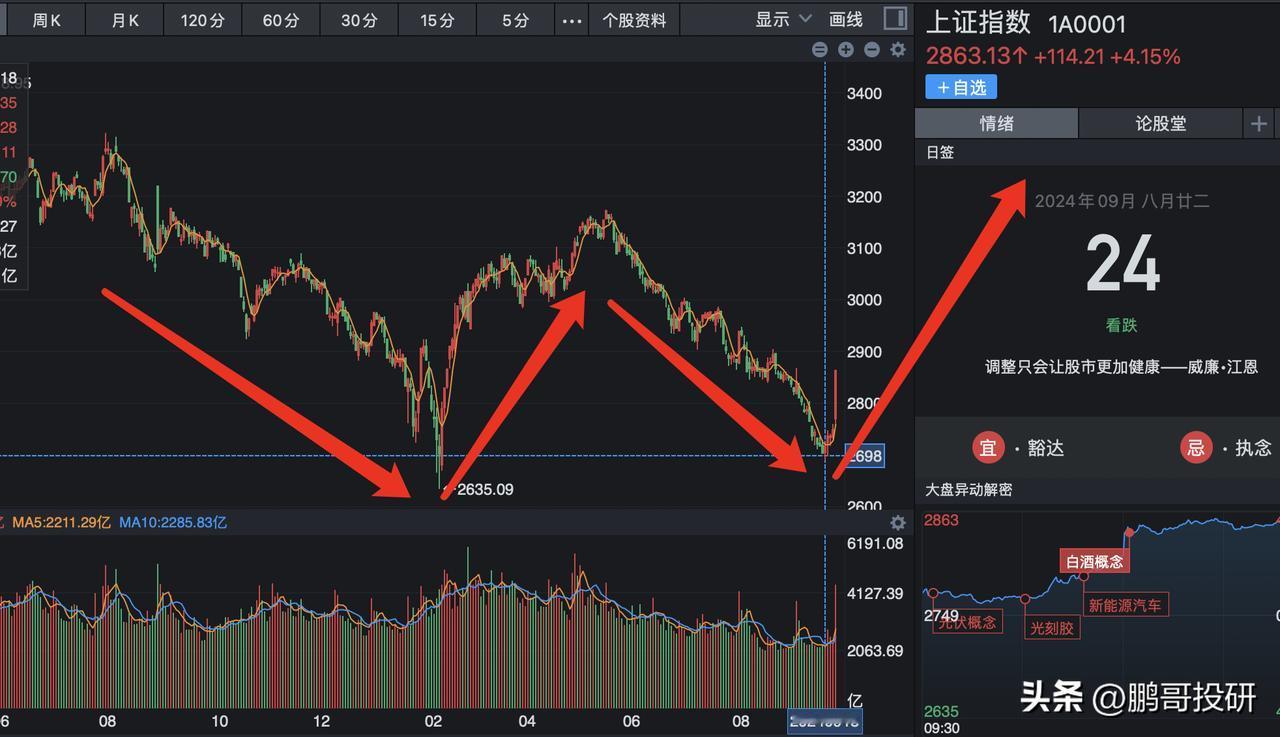Image resolution: width=1280 pixels, height=737 pixels.
Task: Click the 上证指数 index name
Action: point(978,24)
